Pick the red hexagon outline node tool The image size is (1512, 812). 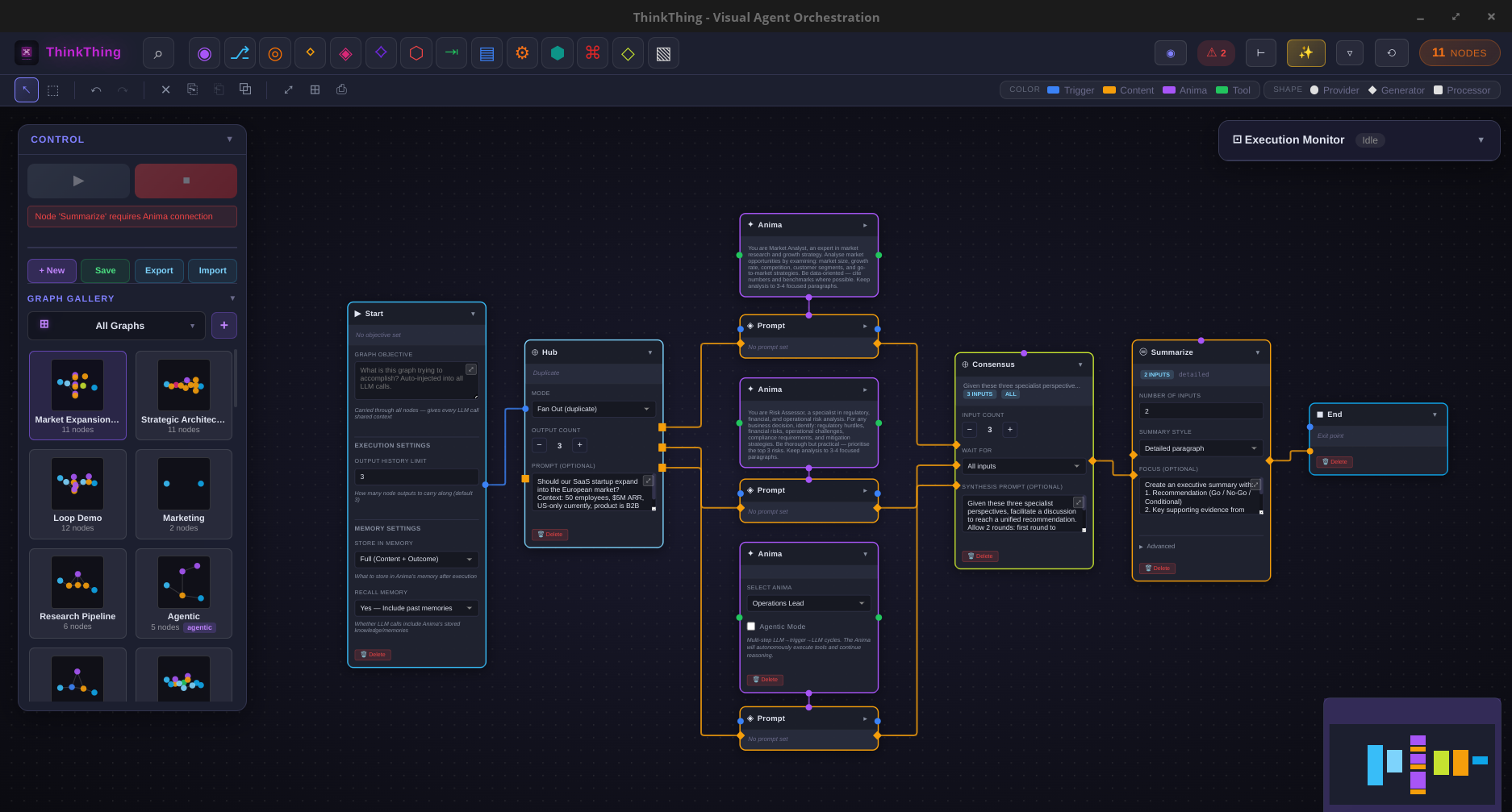coord(416,53)
